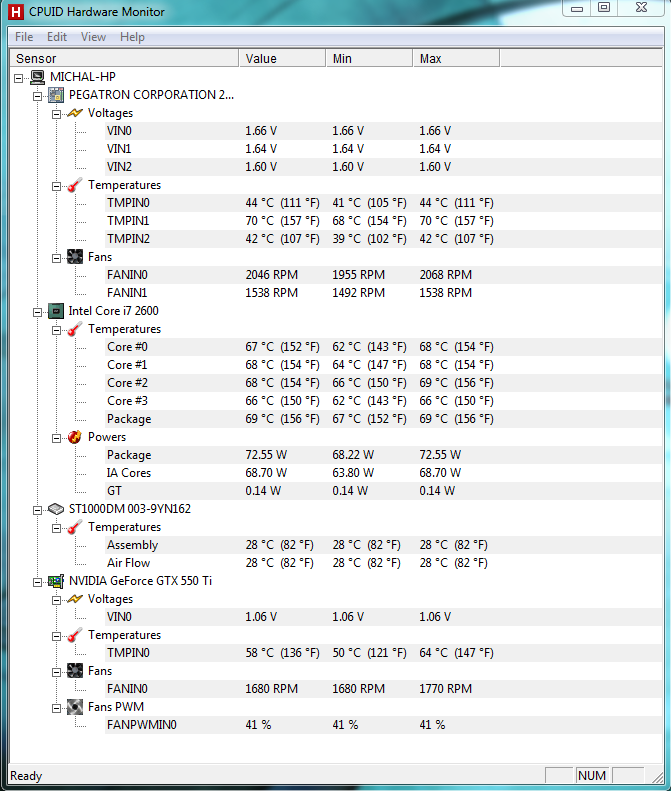Select the FANIN1 row showing 1538 RPM
Image resolution: width=671 pixels, height=791 pixels.
point(383,293)
